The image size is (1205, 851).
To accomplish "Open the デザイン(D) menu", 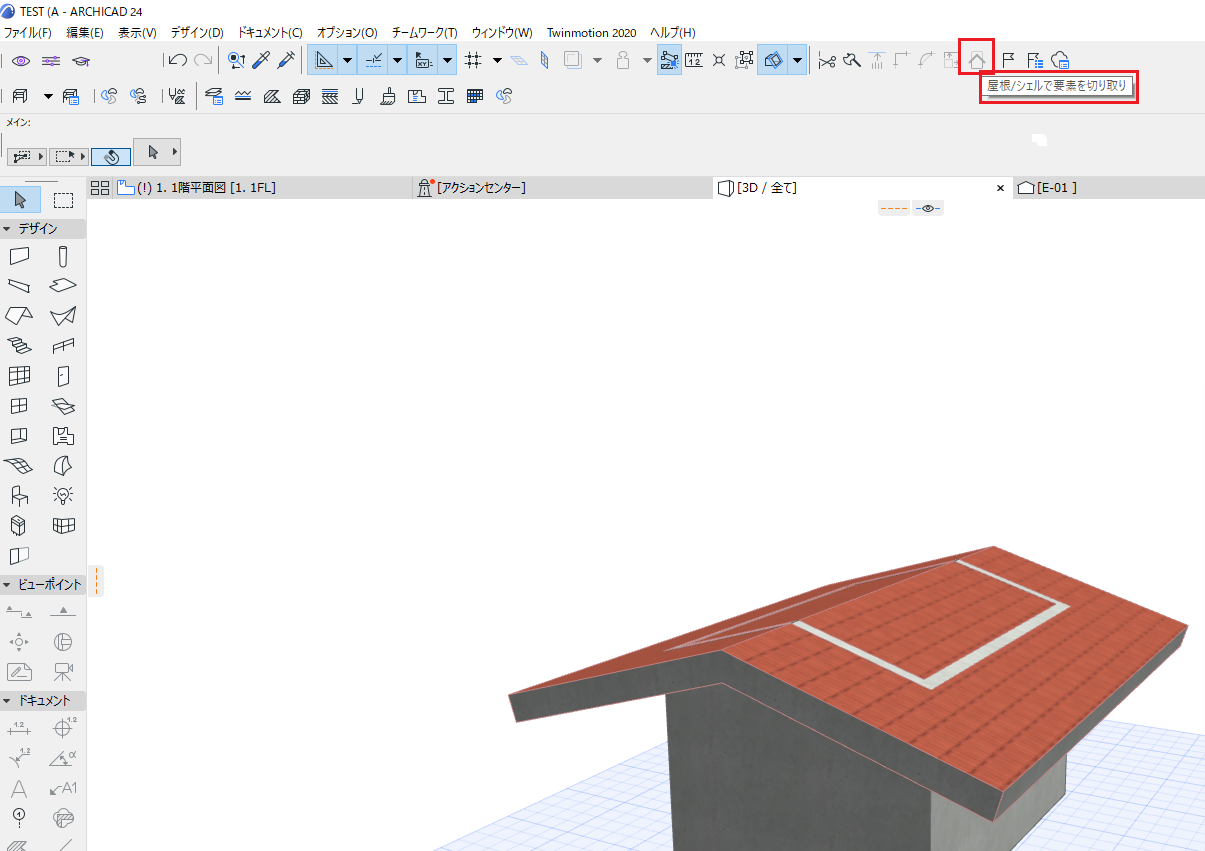I will (x=197, y=33).
